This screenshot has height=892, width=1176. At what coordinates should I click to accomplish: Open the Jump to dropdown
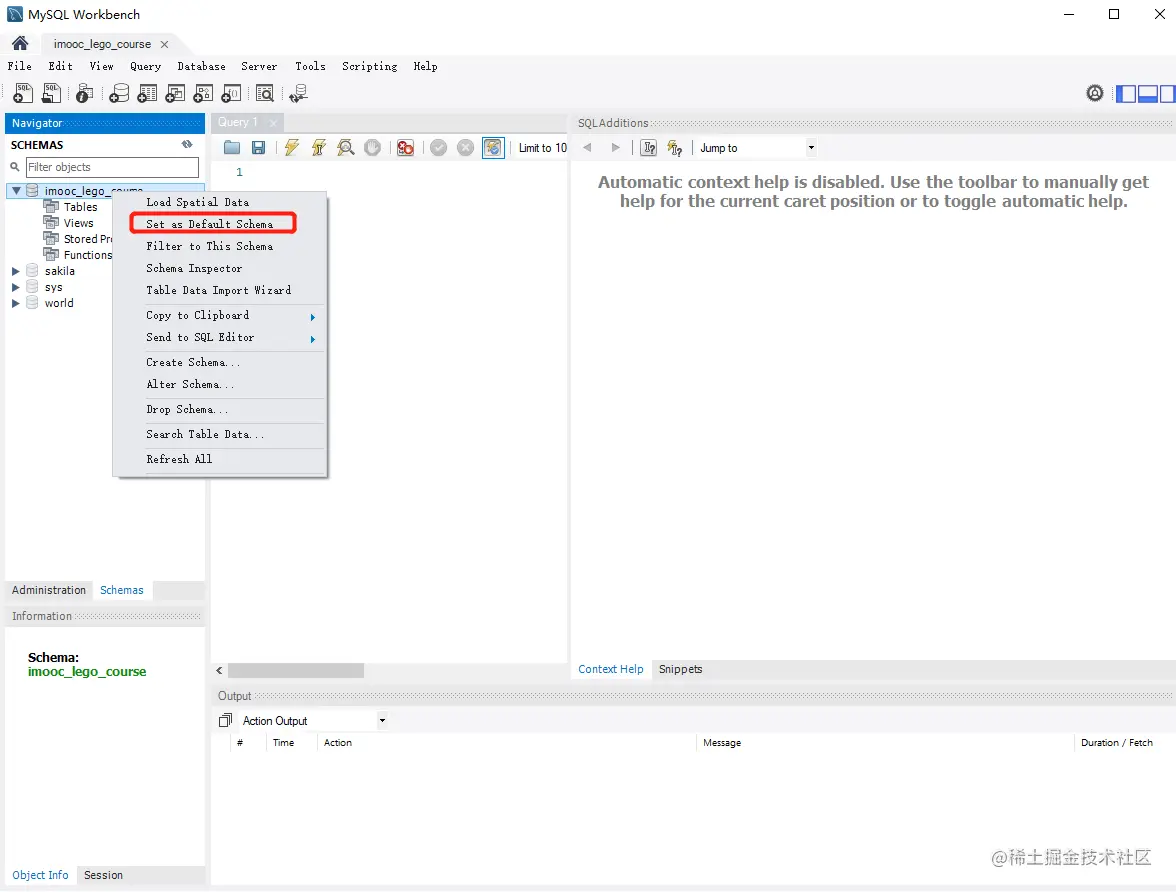click(x=811, y=148)
